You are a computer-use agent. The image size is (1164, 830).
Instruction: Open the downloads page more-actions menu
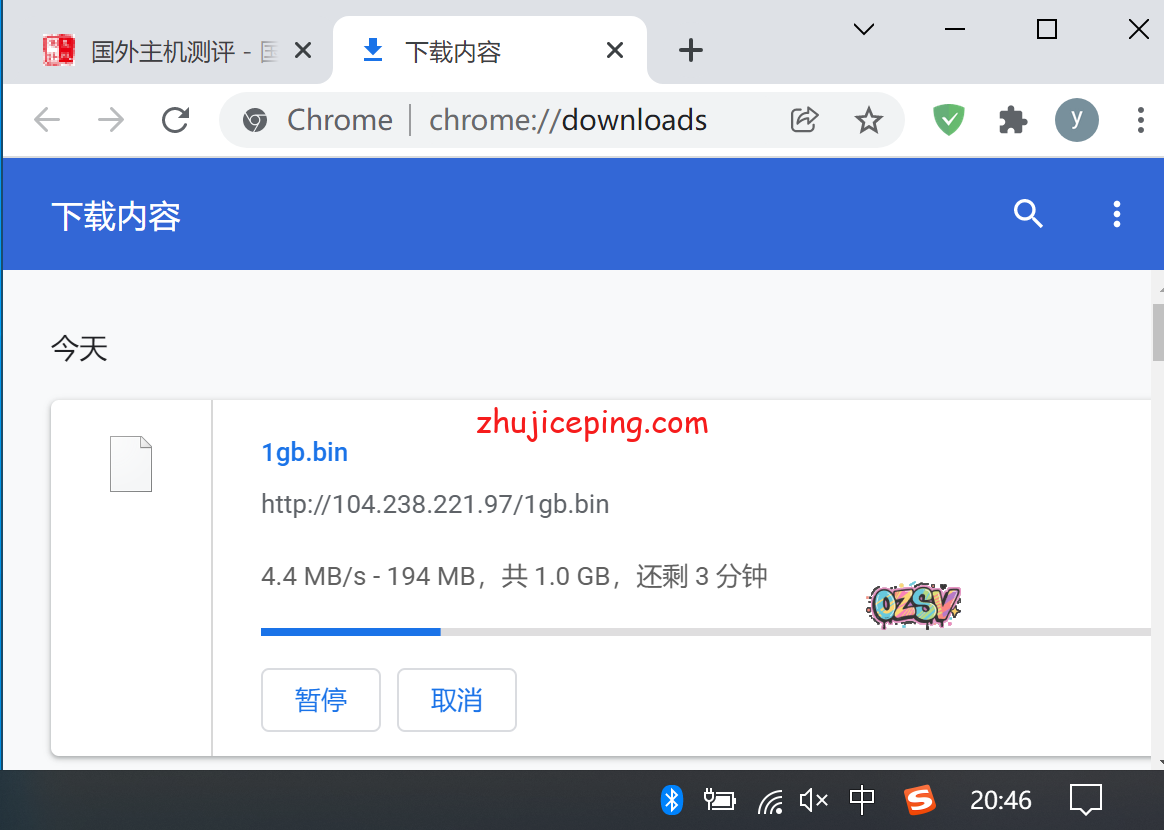1116,213
